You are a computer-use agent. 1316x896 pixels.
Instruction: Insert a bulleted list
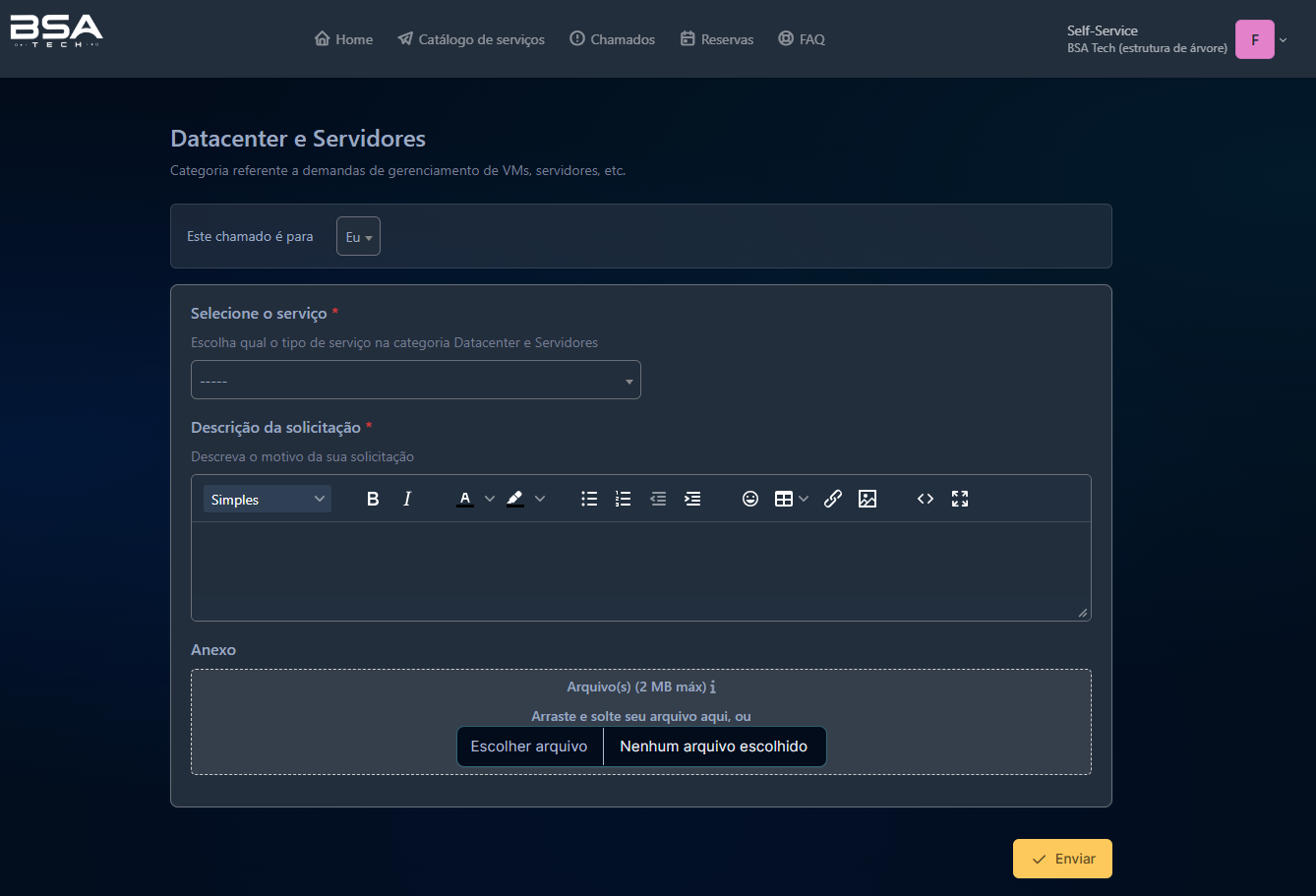[589, 500]
